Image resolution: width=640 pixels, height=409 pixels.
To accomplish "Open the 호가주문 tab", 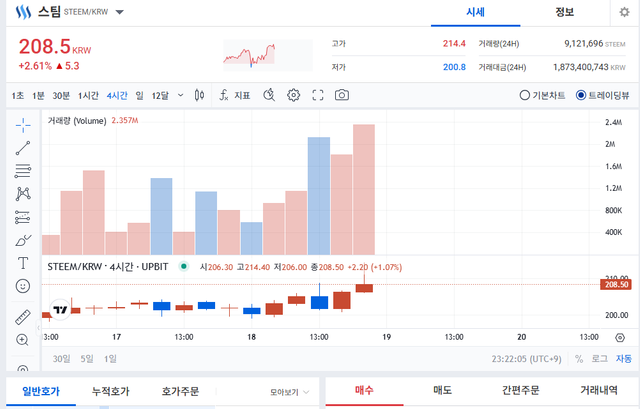I will point(180,391).
